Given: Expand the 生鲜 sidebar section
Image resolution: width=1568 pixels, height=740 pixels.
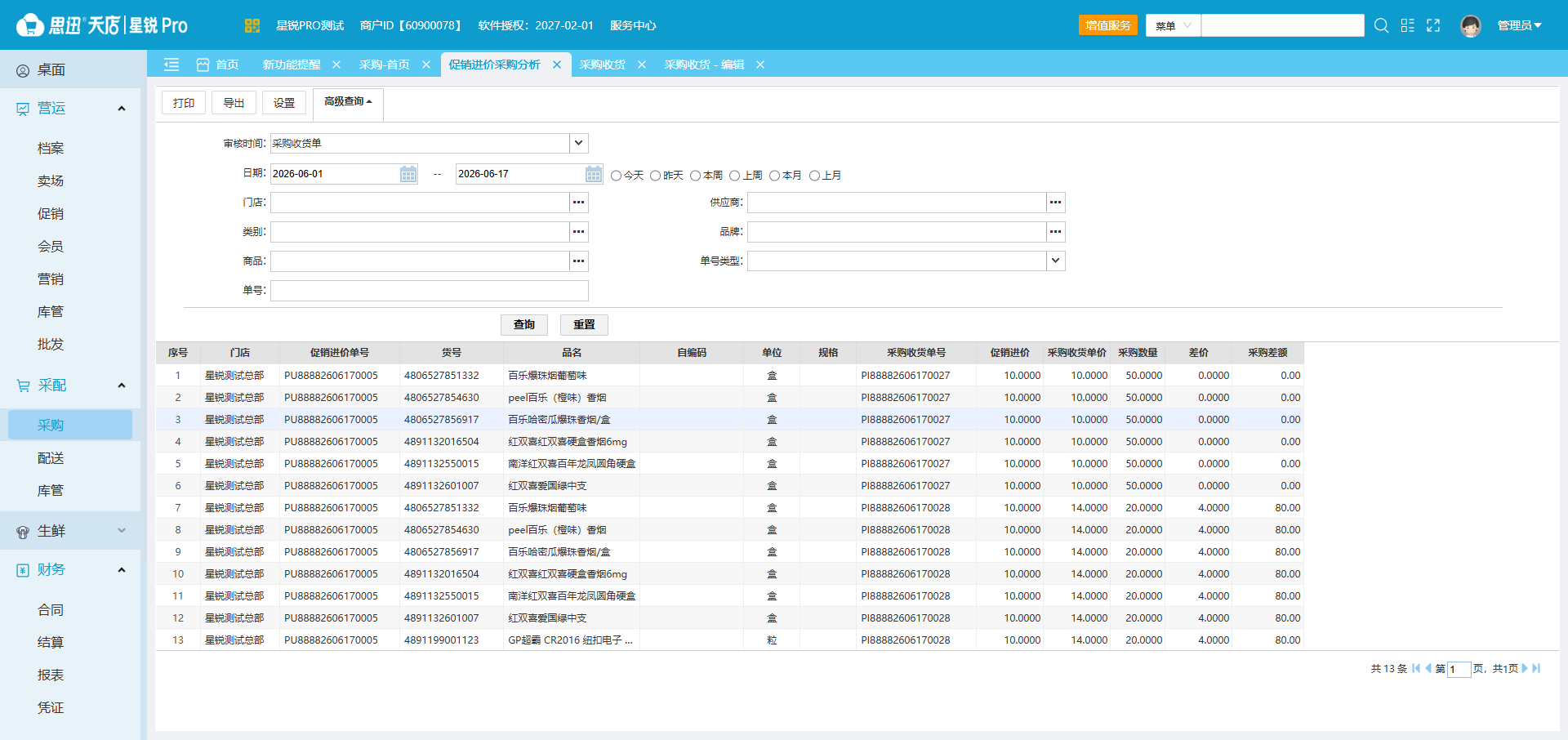Looking at the screenshot, I should (x=70, y=531).
